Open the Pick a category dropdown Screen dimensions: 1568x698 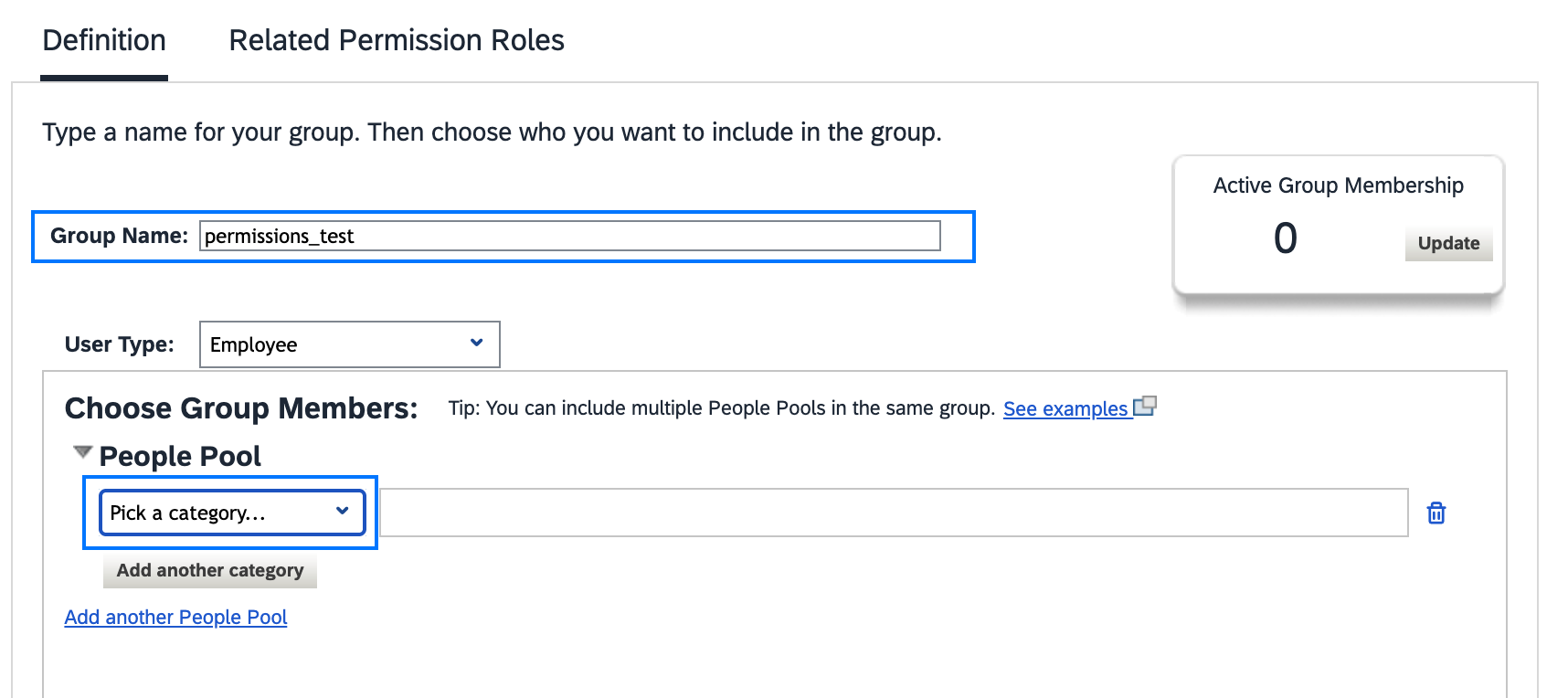point(232,513)
